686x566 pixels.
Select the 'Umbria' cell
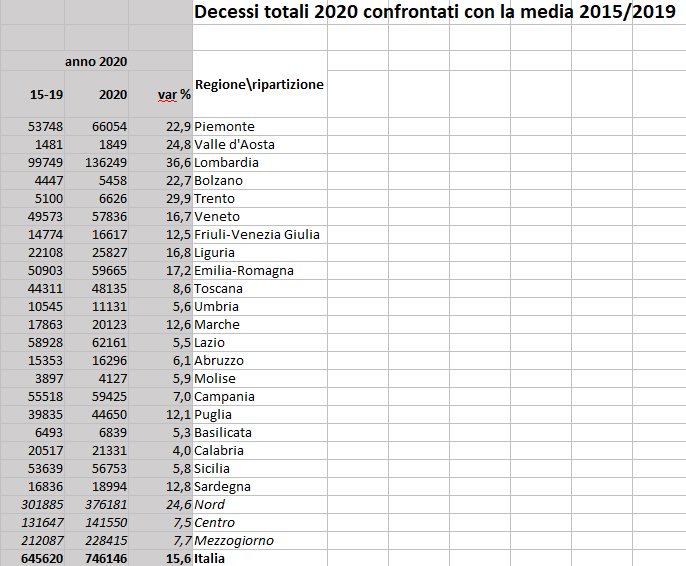260,306
